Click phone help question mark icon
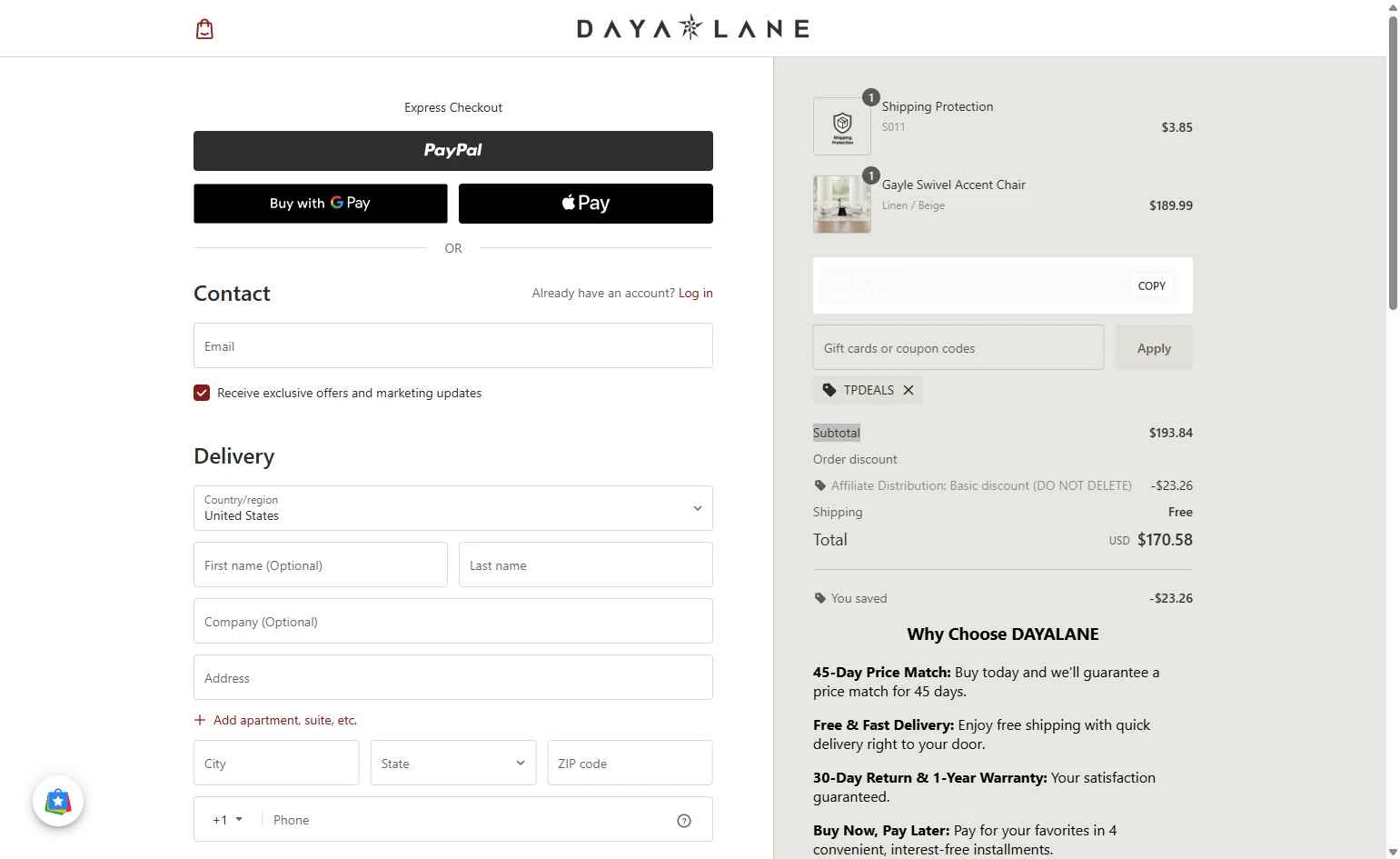The image size is (1400, 859). click(684, 821)
